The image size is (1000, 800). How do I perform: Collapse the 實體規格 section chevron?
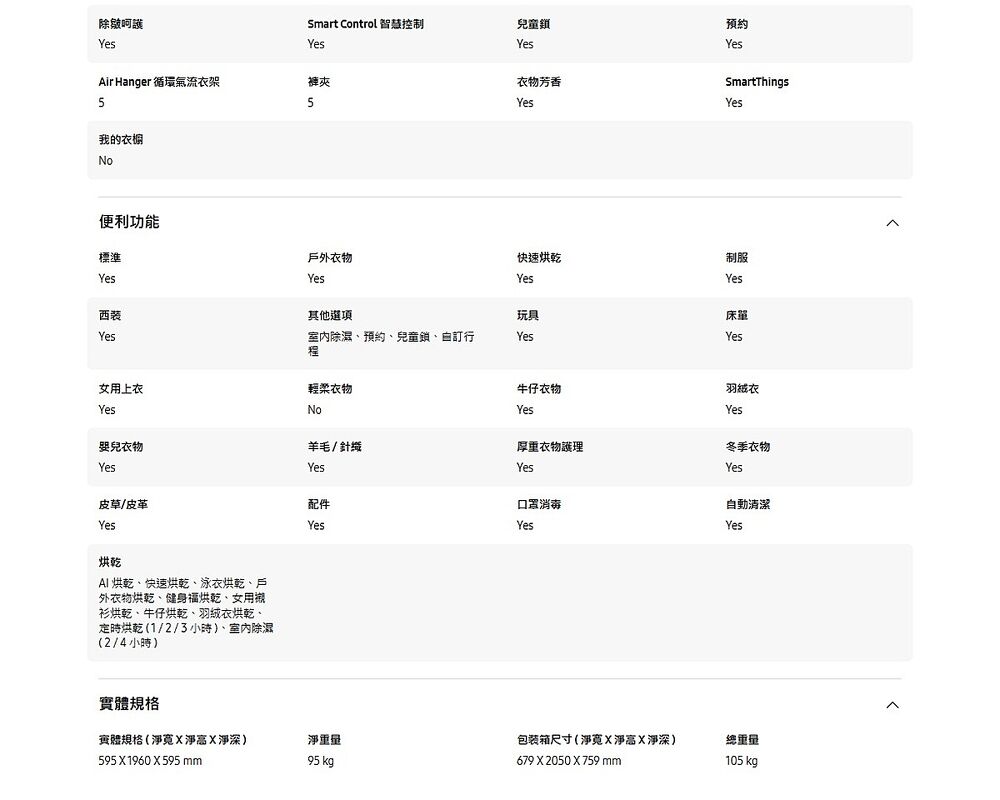point(892,705)
